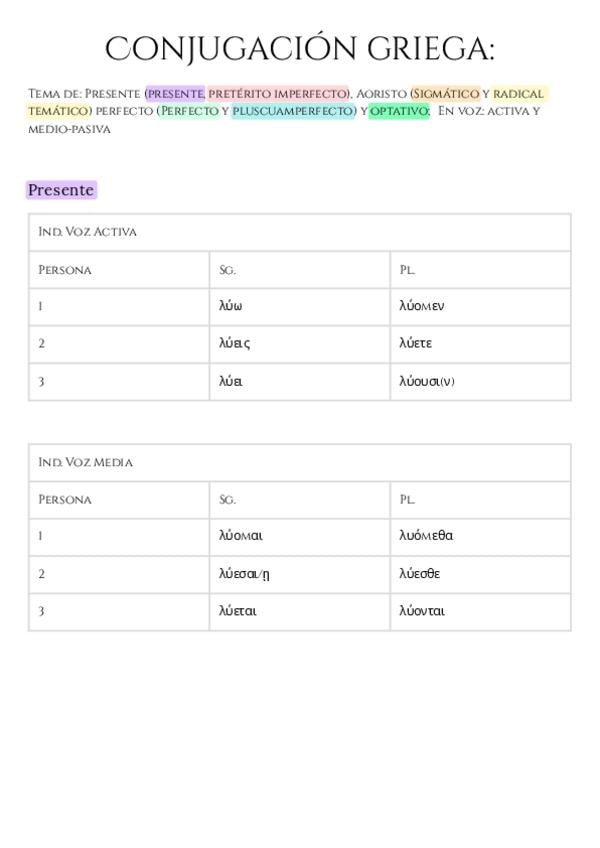Click the green-highlighted word "optativo"
The height and width of the screenshot is (848, 600).
[399, 111]
